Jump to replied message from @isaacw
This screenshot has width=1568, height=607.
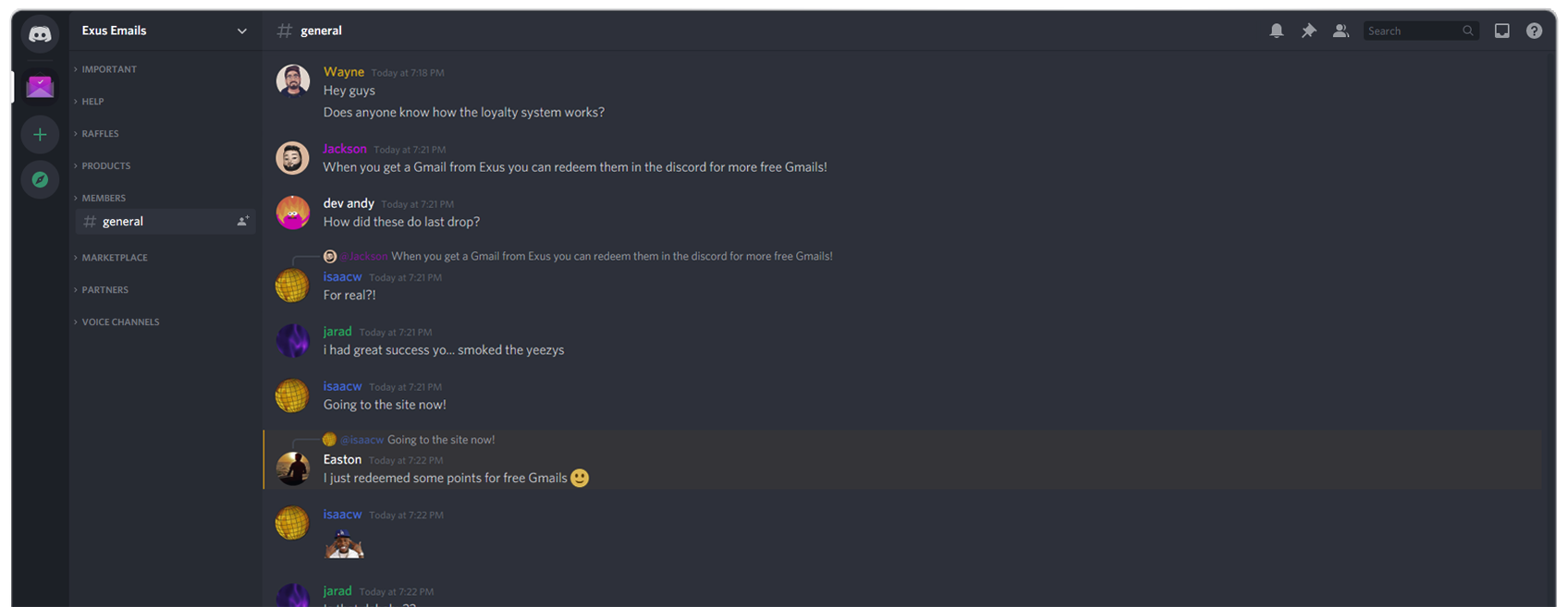coord(441,440)
